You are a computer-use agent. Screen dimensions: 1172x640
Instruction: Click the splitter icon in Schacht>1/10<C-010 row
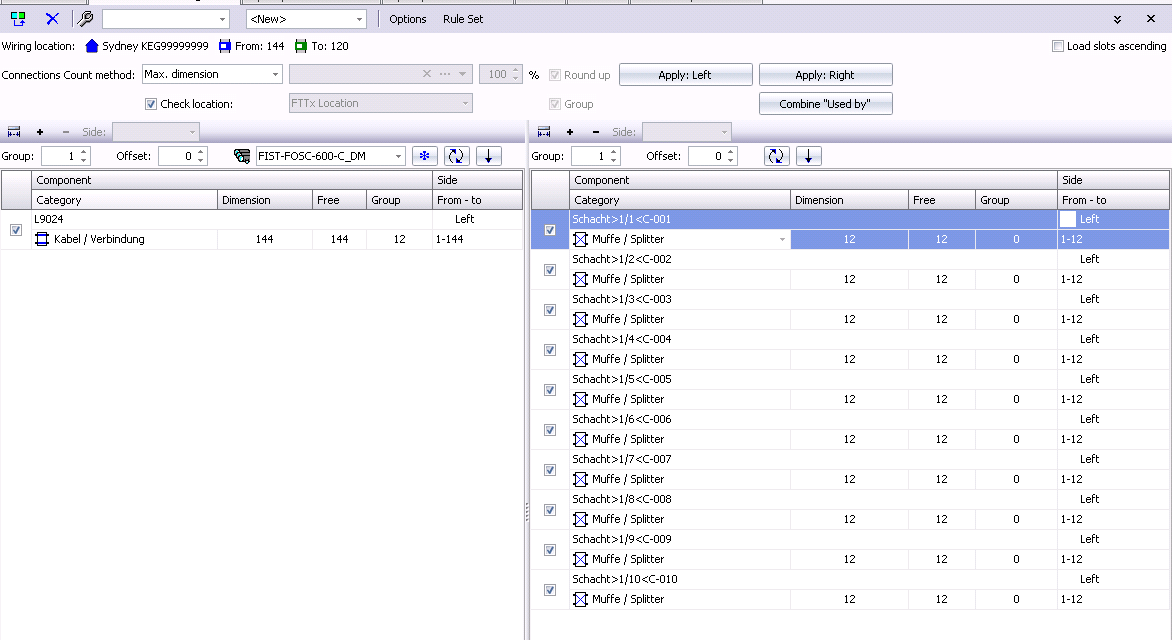tap(580, 599)
